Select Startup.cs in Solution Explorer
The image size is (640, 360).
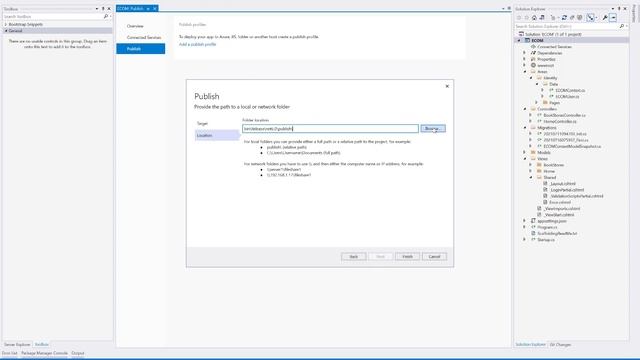point(546,240)
